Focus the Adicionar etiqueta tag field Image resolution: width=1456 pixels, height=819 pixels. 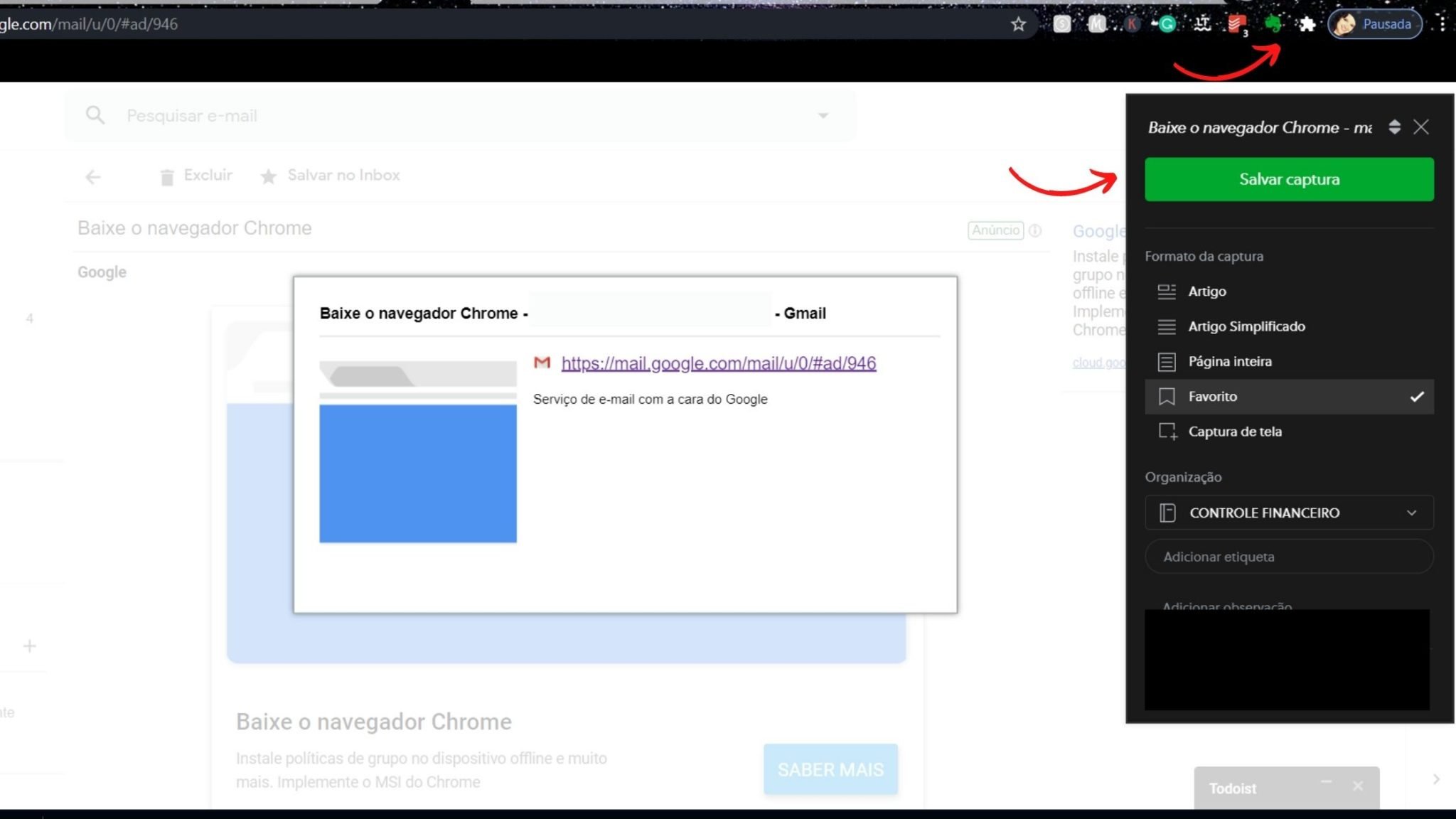pos(1289,557)
